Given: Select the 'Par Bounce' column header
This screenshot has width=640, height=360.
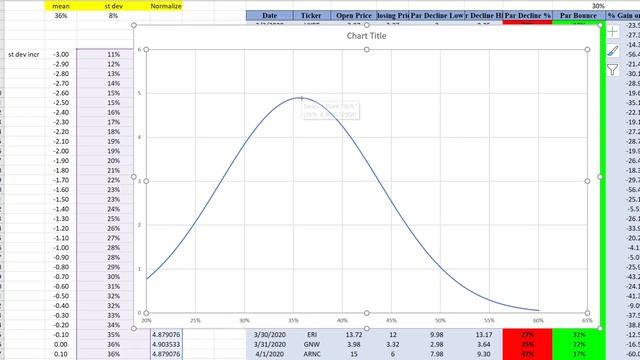Looking at the screenshot, I should (x=578, y=16).
